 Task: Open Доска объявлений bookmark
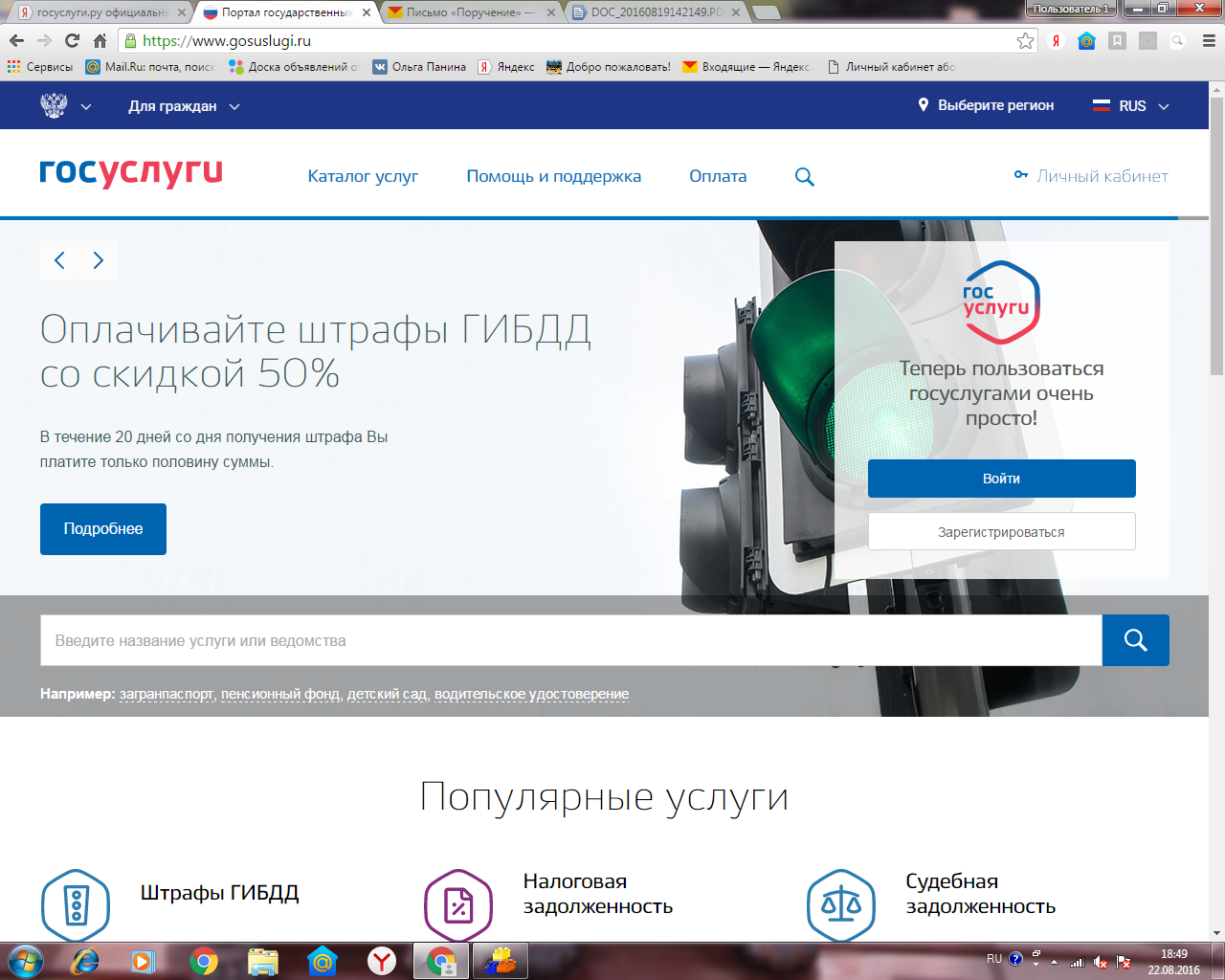[294, 67]
